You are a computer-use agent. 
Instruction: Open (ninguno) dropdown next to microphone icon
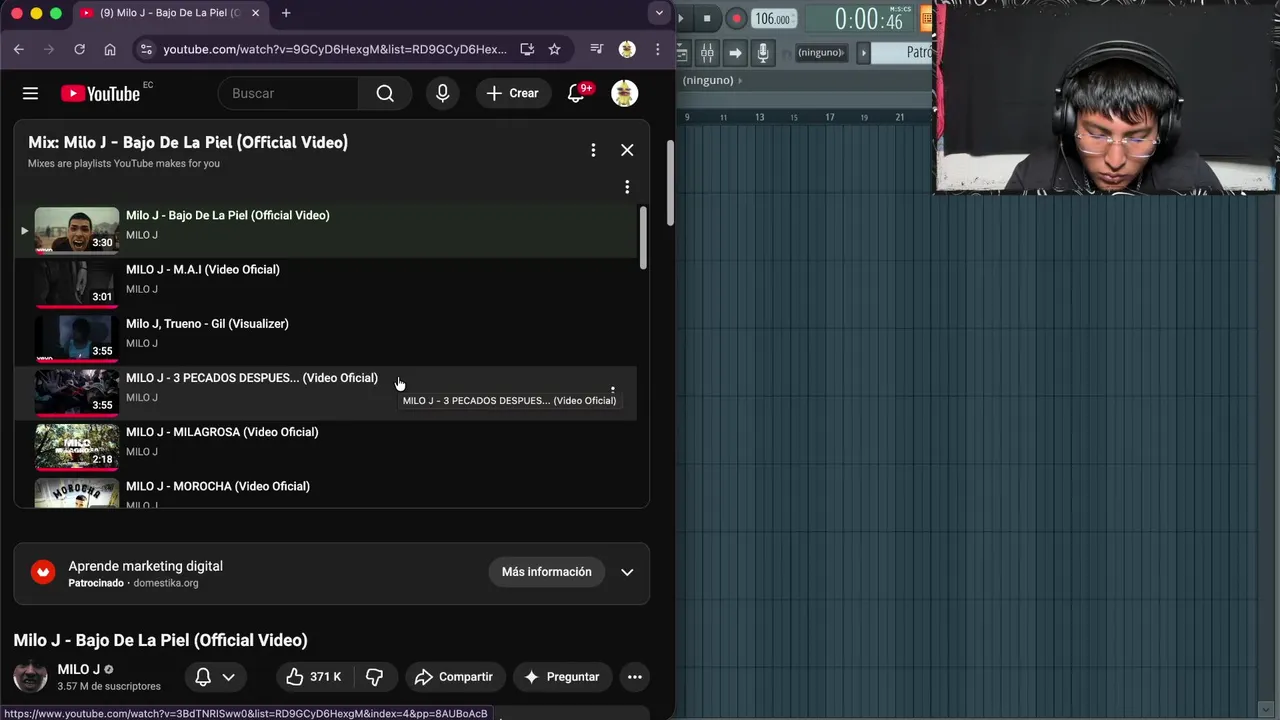pyautogui.click(x=820, y=52)
